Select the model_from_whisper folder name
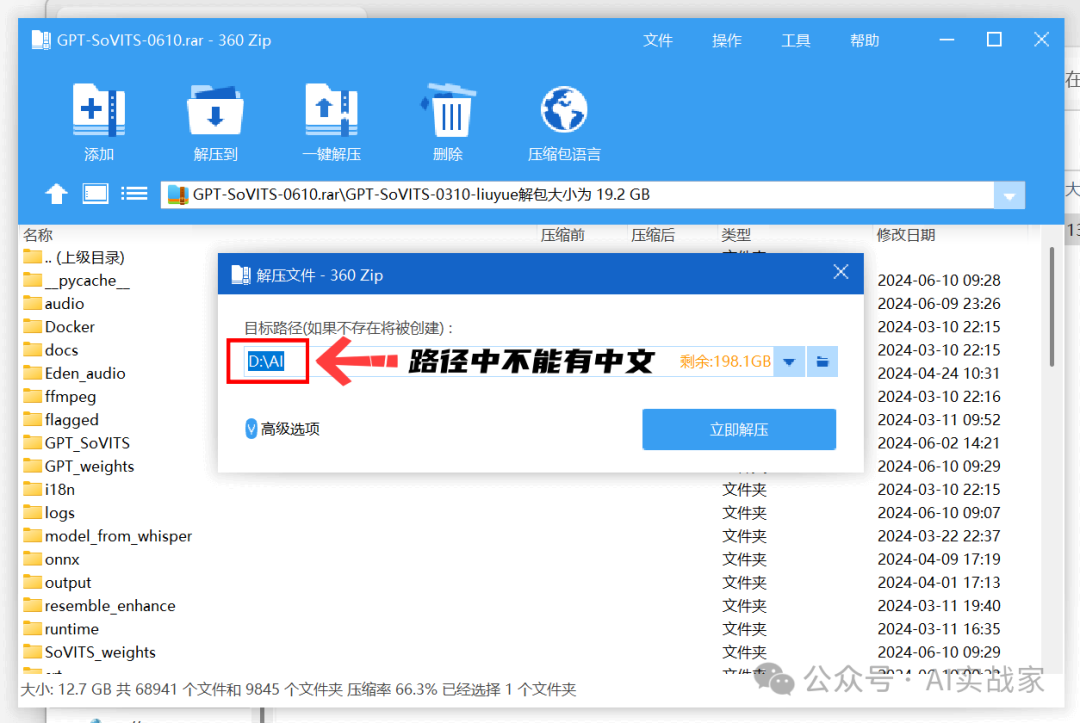1080x723 pixels. click(x=118, y=536)
